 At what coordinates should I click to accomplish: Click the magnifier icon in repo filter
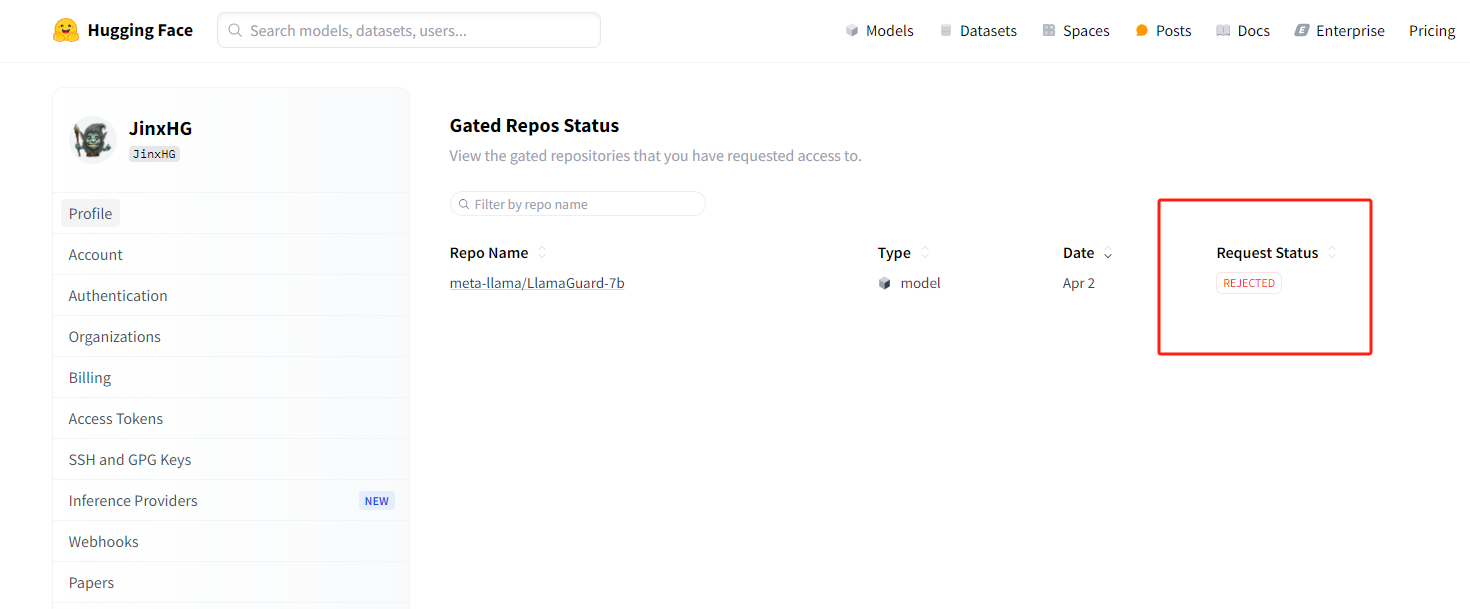pos(464,204)
